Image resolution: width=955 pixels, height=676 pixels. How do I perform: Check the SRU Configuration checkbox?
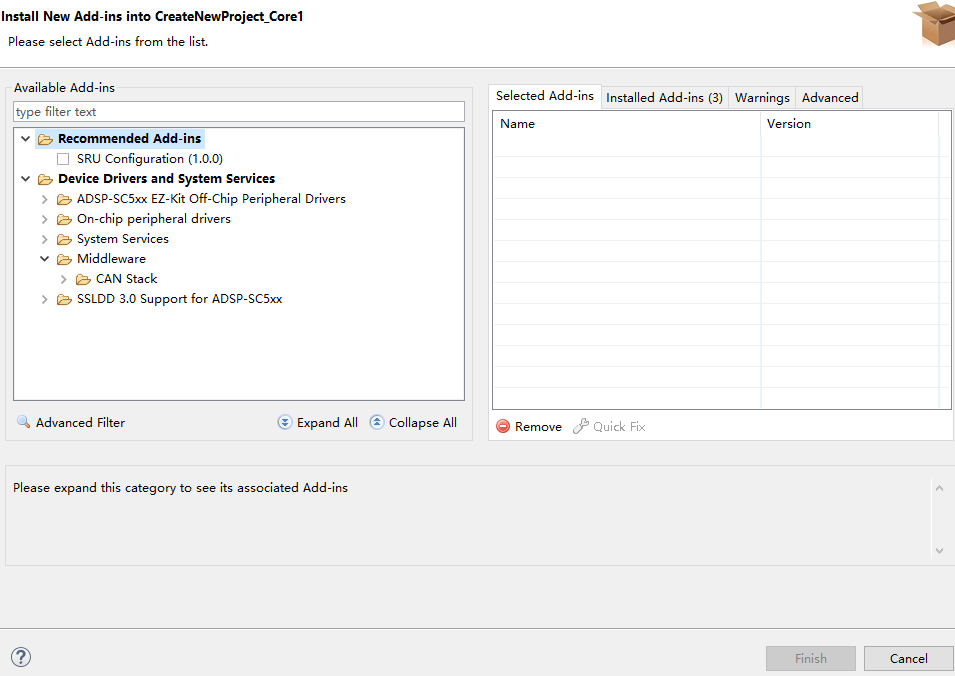tap(62, 158)
